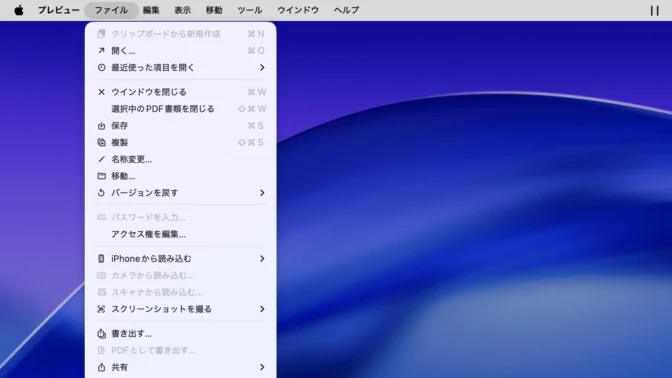The height and width of the screenshot is (378, 672).
Task: Expand 最近使った項目を開く submenu chevron
Action: coord(262,67)
